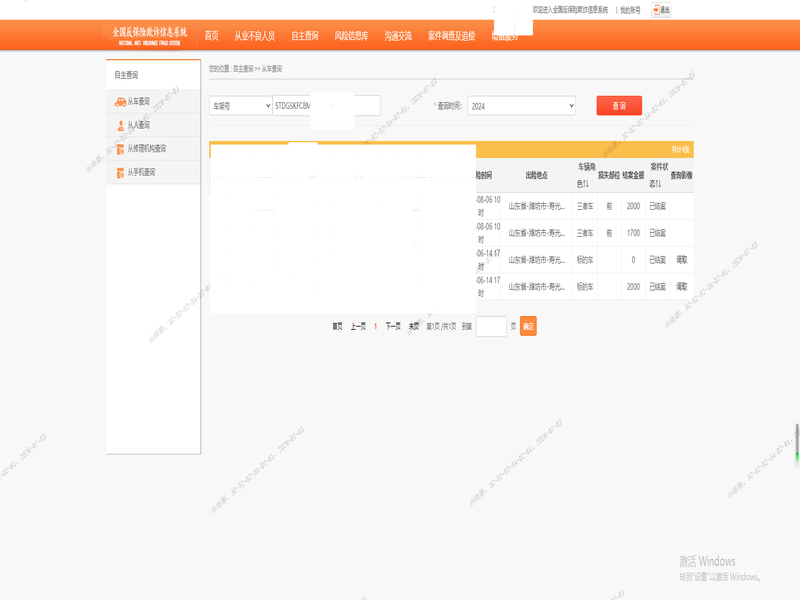The height and width of the screenshot is (600, 800).
Task: Open the 案件调查及追偿 menu
Action: click(452, 36)
